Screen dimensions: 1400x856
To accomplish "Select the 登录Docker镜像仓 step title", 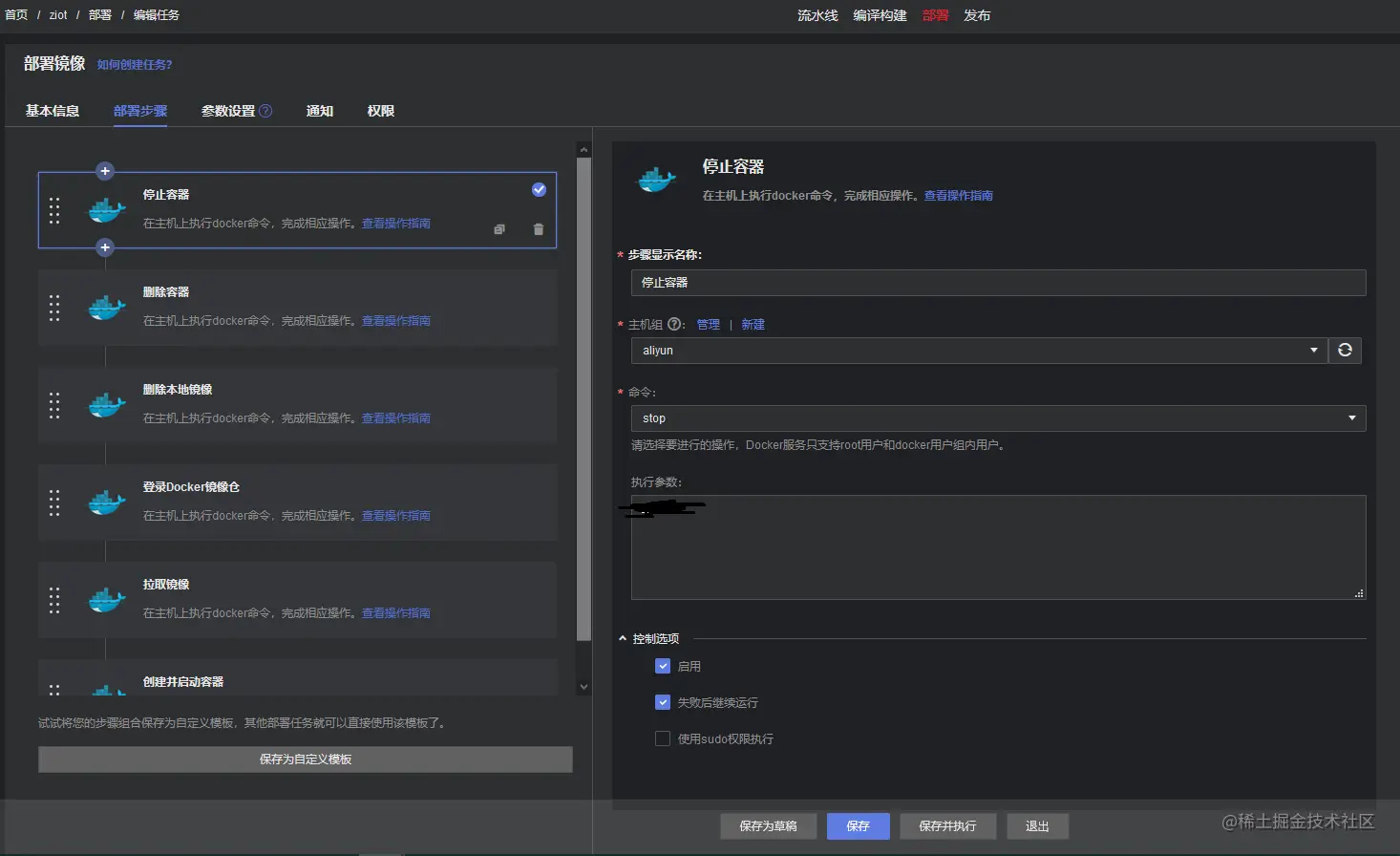I will pyautogui.click(x=191, y=487).
